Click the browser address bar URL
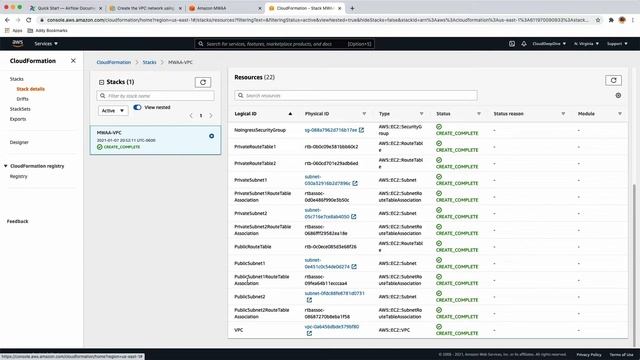640x360 pixels. click(x=317, y=20)
